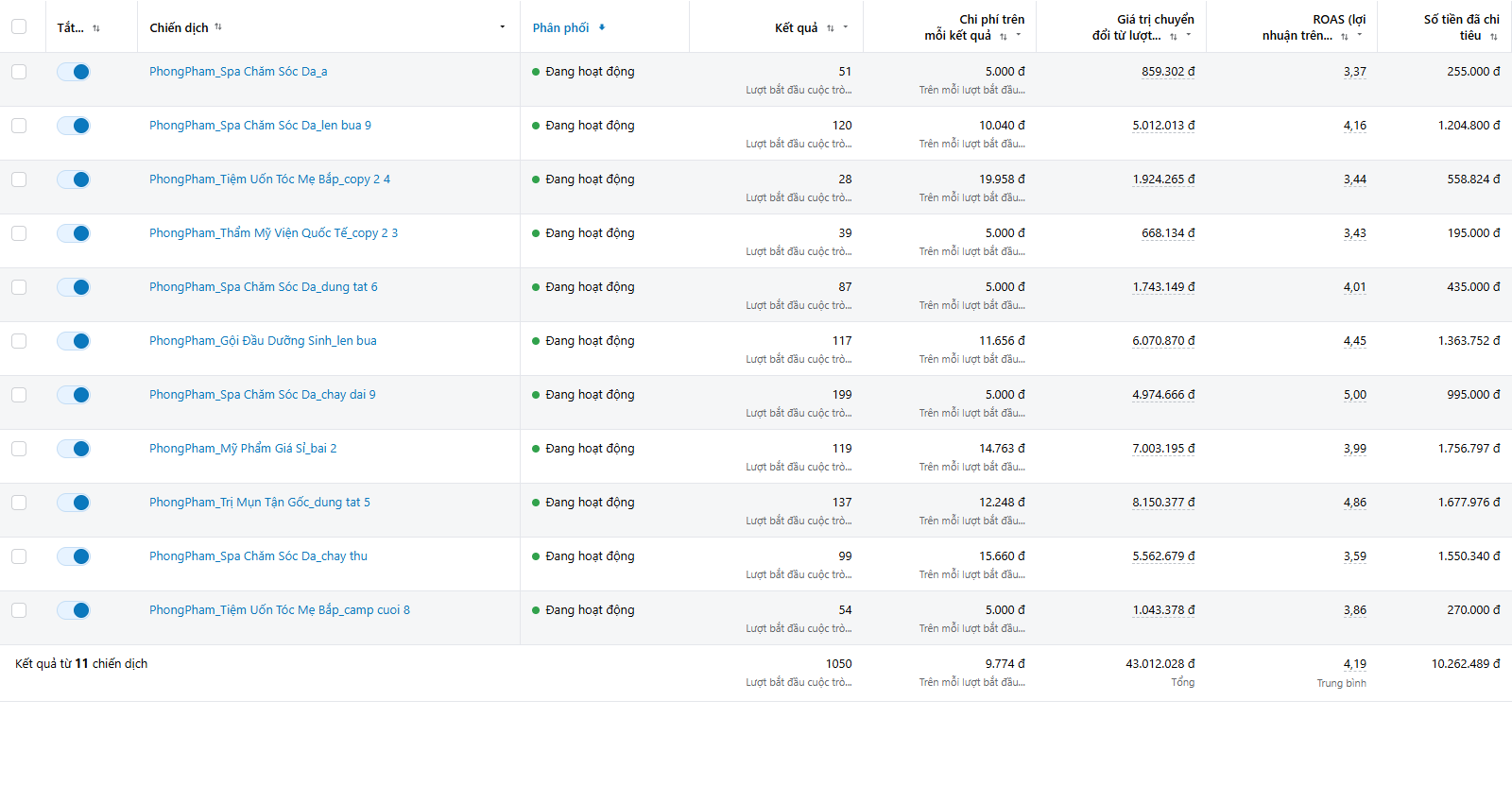This screenshot has height=803, width=1512.
Task: Open Giá trị chuyển đổi column dropdown caret
Action: coord(1189,35)
